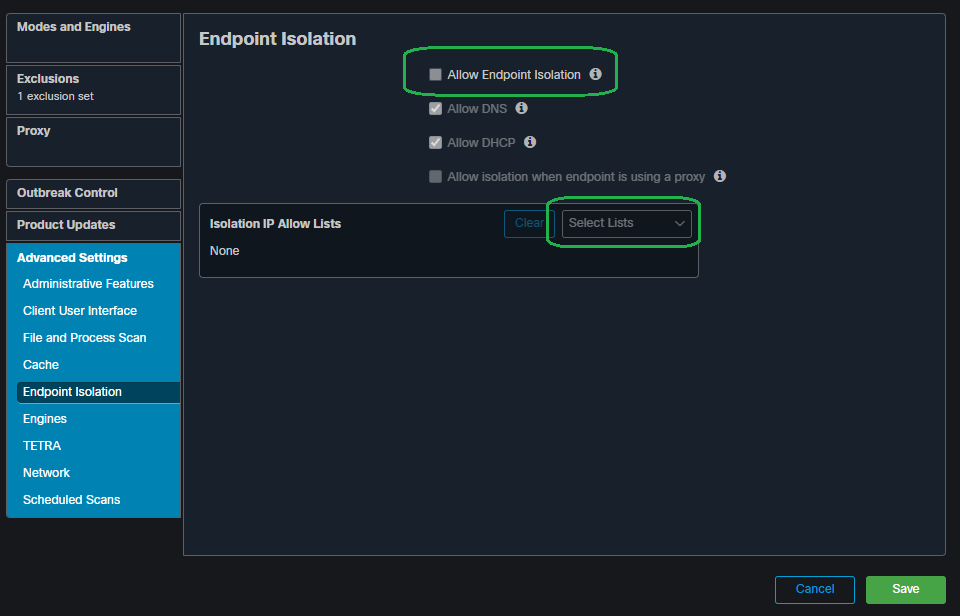Click the green Save button

point(905,590)
